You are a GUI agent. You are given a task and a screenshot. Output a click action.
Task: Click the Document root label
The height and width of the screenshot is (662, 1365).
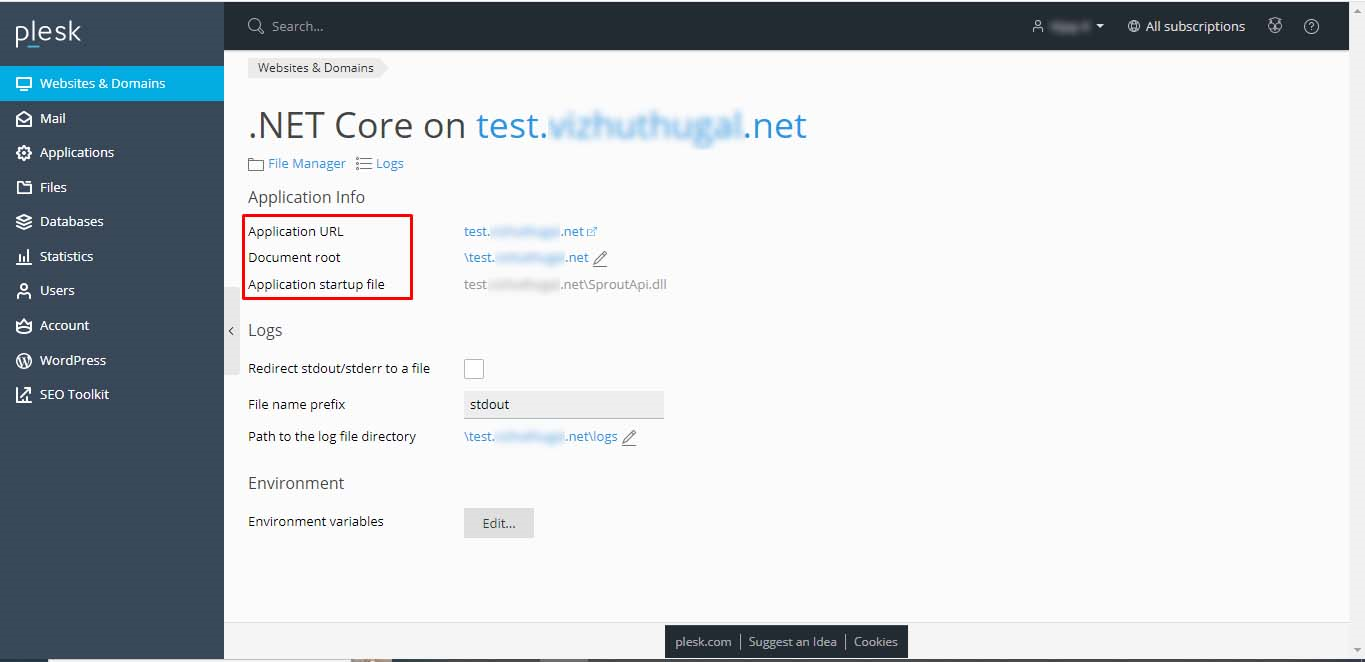[294, 257]
